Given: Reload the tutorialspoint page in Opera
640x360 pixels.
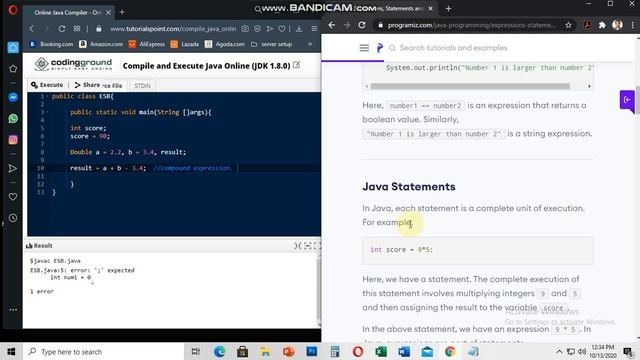Looking at the screenshot, I should click(x=62, y=29).
